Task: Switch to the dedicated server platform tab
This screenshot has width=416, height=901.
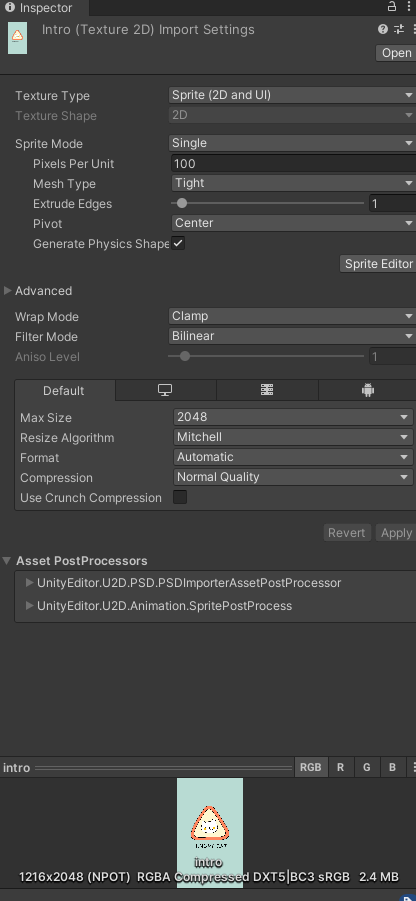Action: tap(267, 390)
